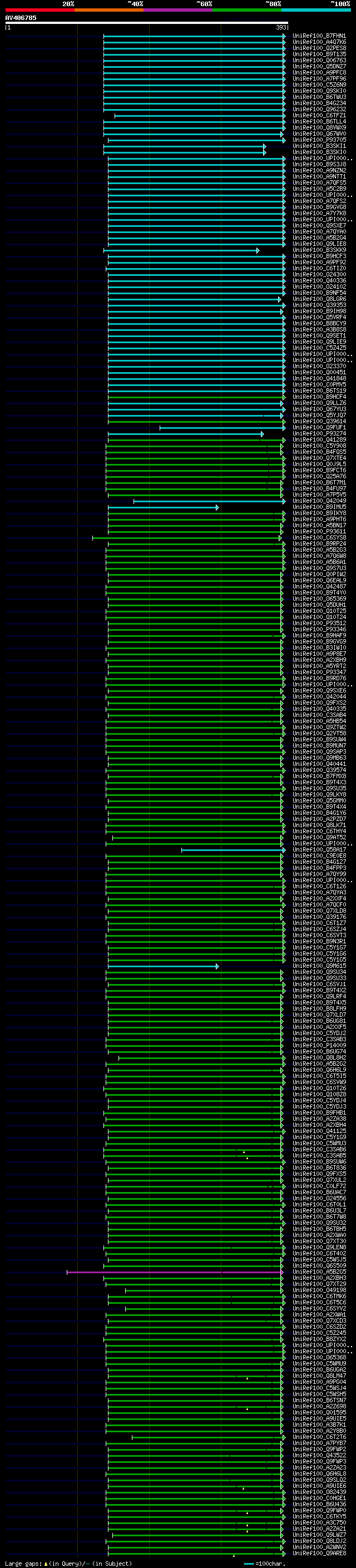Click the purple ~60% identity legend segment
The height and width of the screenshot is (1568, 356).
pos(179,10)
